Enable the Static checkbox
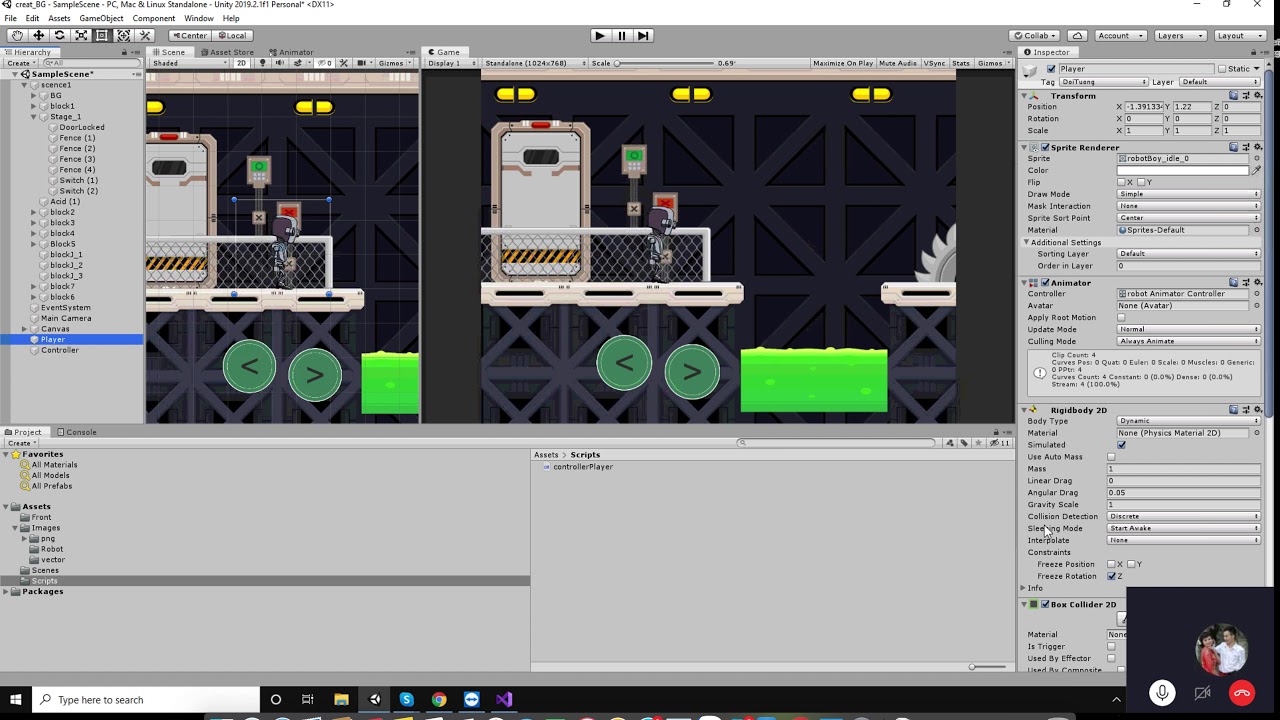Image resolution: width=1280 pixels, height=720 pixels. coord(1221,69)
